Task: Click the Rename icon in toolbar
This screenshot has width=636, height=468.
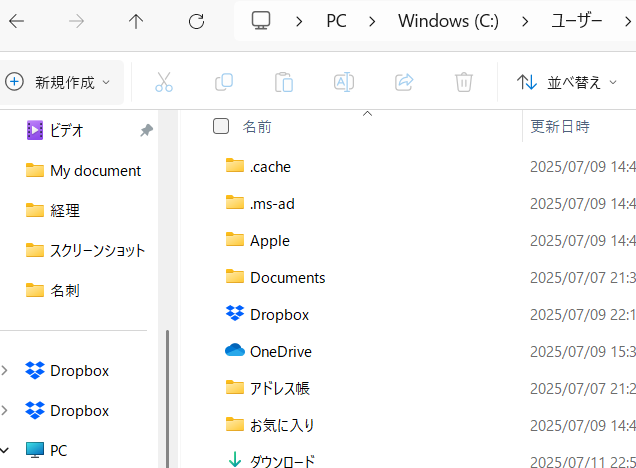Action: click(x=344, y=82)
